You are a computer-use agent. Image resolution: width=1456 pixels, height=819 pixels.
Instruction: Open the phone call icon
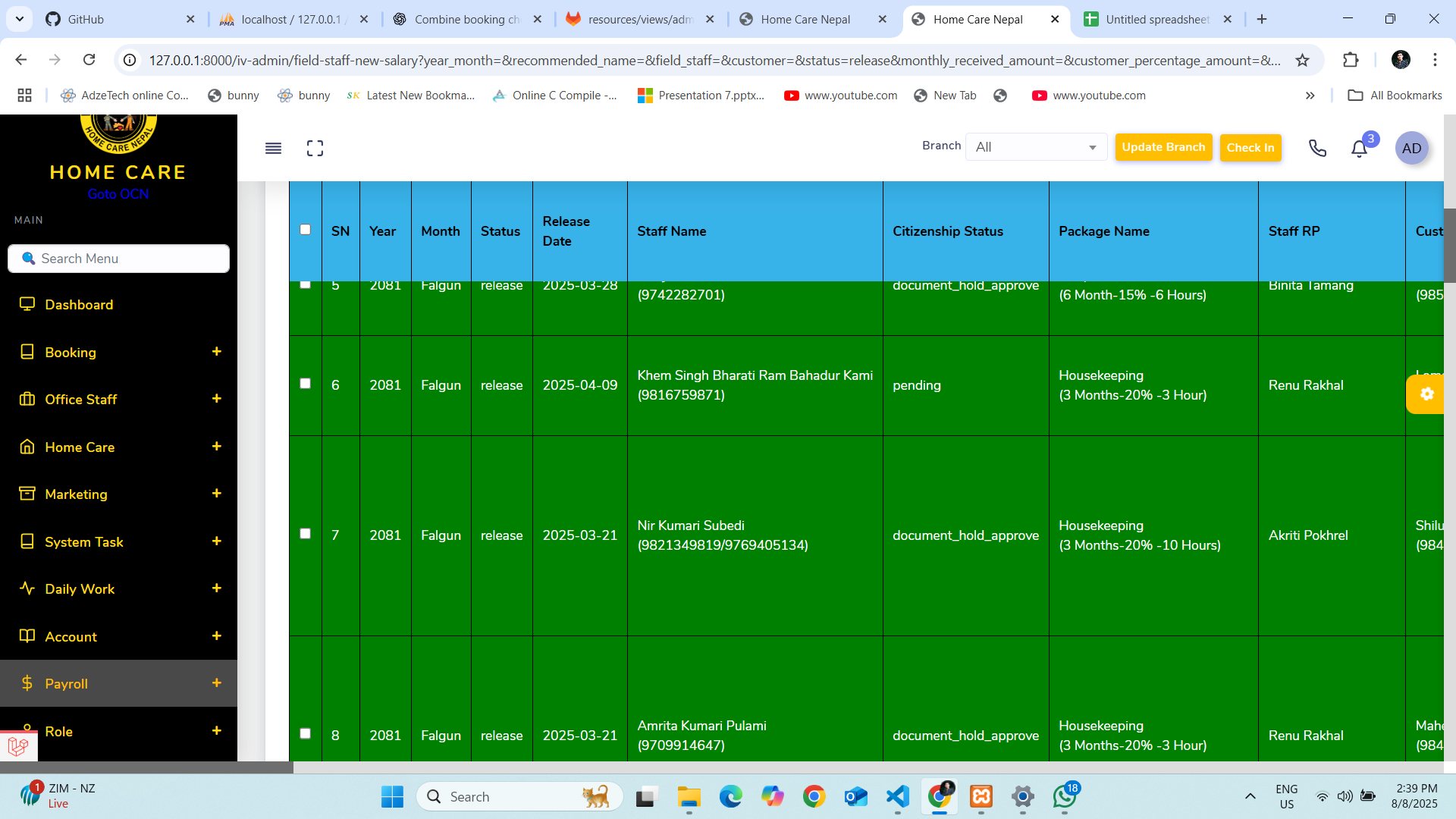coord(1317,149)
